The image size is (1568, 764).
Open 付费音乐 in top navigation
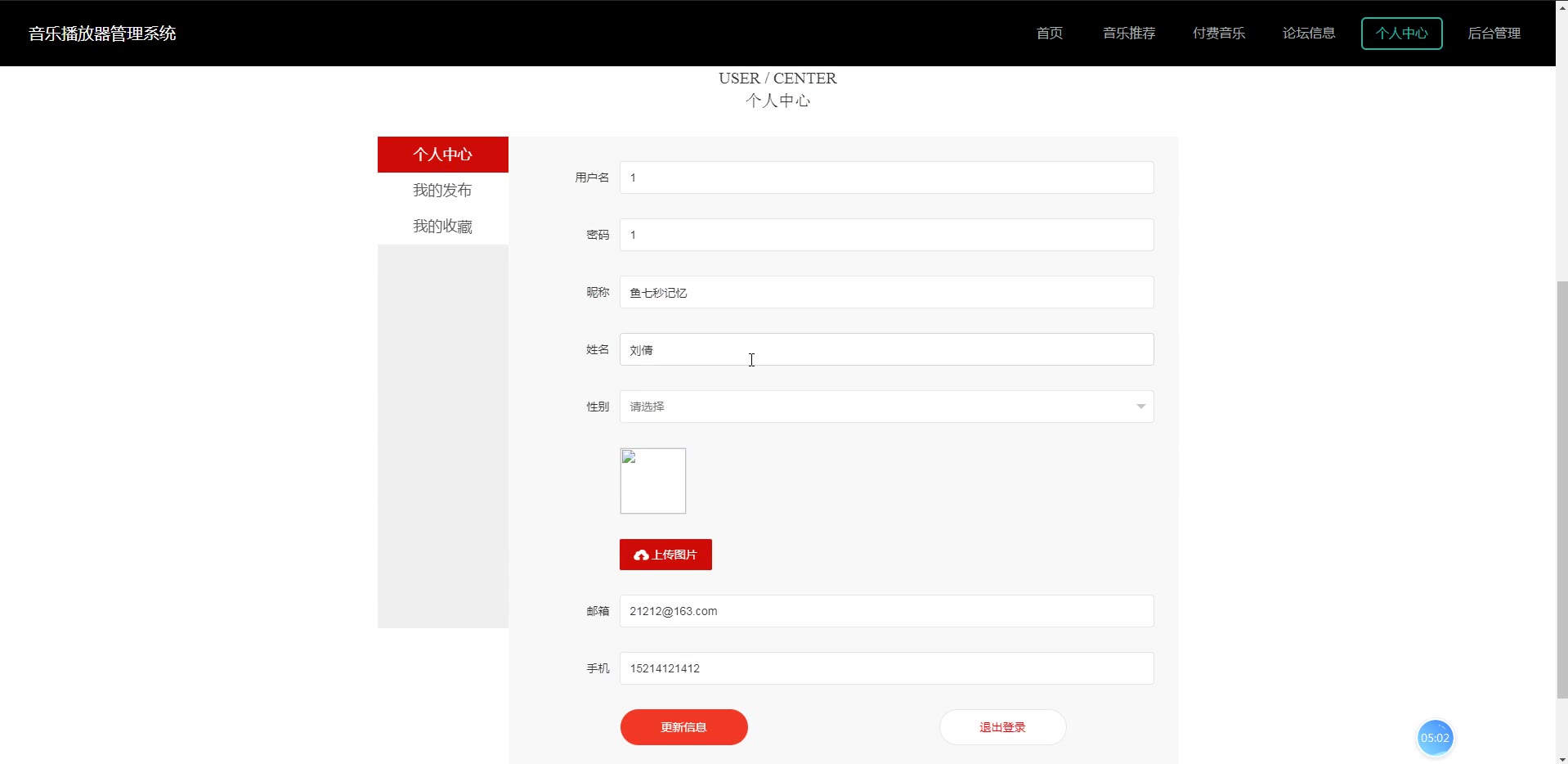click(1219, 34)
